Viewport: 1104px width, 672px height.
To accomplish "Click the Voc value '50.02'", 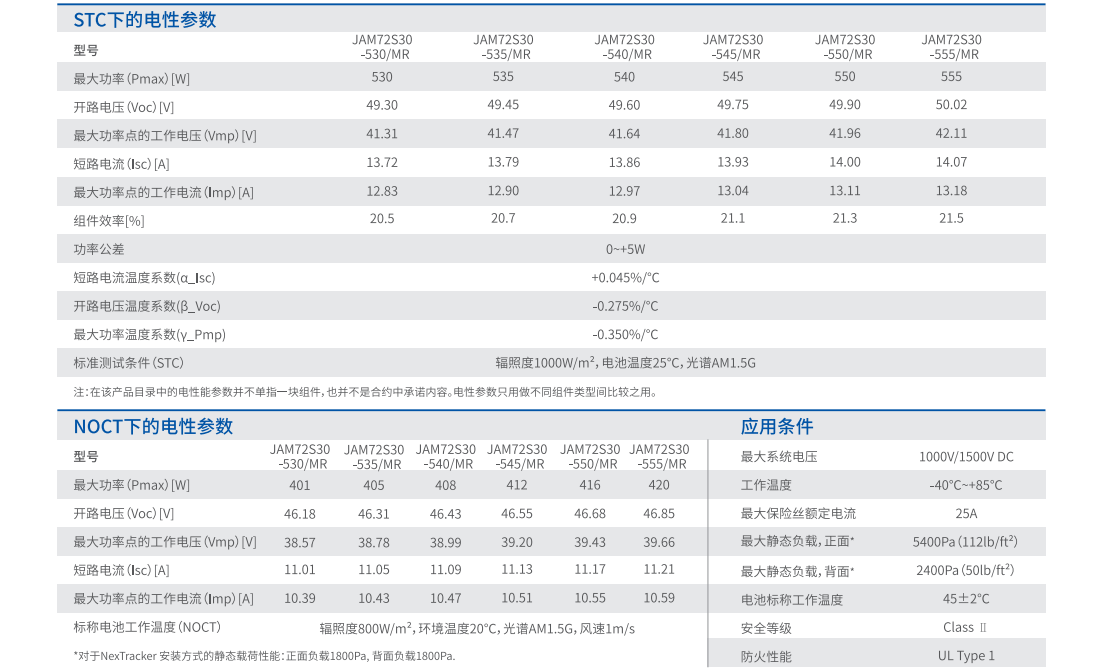I will coord(951,105).
